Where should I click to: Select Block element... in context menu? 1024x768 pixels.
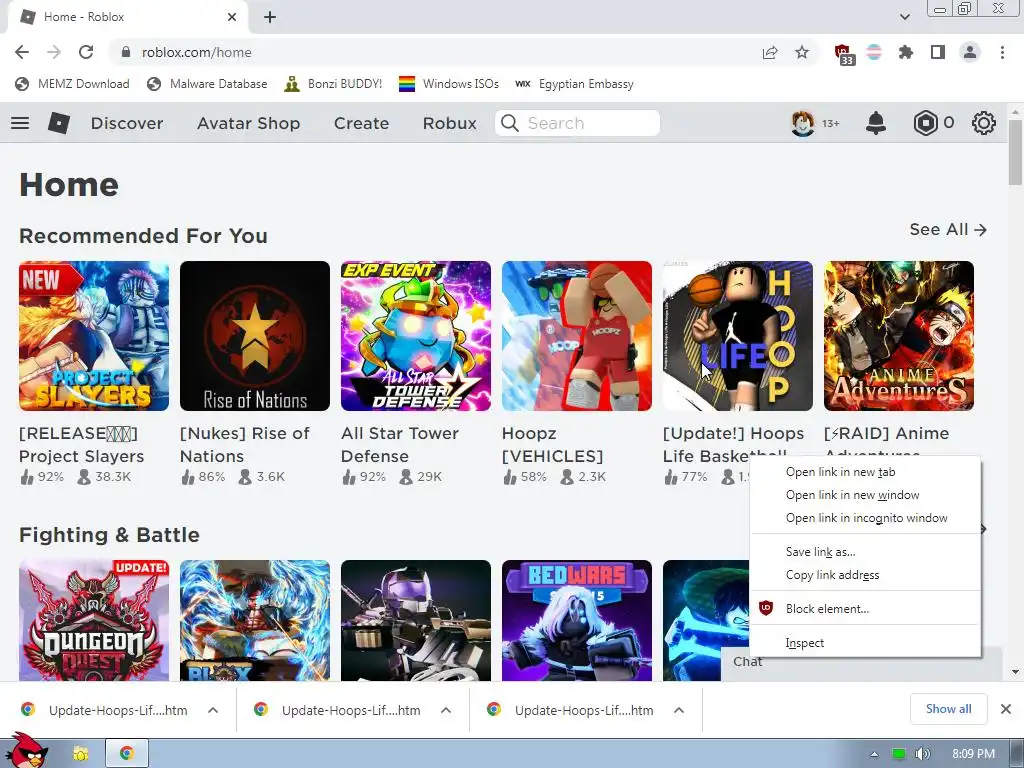tap(865, 609)
